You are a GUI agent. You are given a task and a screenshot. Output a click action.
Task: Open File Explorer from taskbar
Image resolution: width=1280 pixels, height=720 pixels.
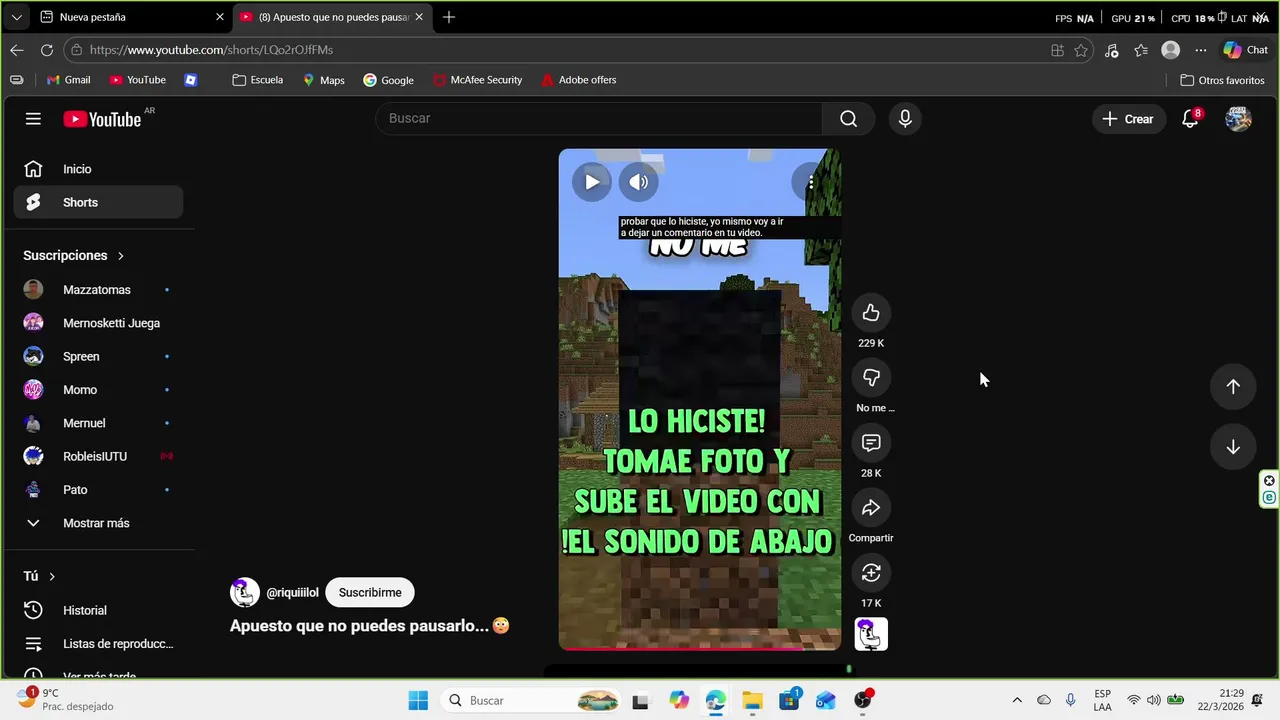(x=752, y=701)
